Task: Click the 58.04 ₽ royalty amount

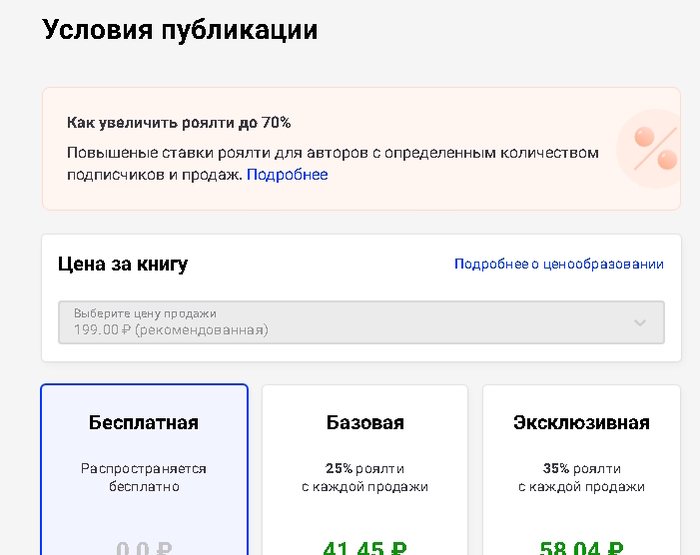Action: (581, 548)
